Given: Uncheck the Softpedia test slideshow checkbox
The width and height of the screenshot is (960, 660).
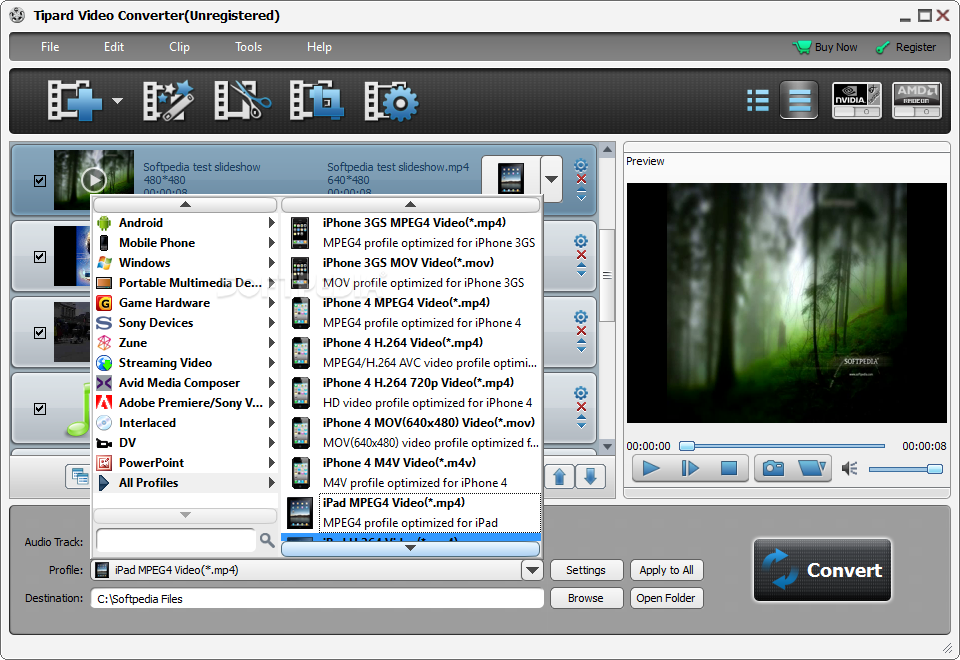Looking at the screenshot, I should point(40,181).
